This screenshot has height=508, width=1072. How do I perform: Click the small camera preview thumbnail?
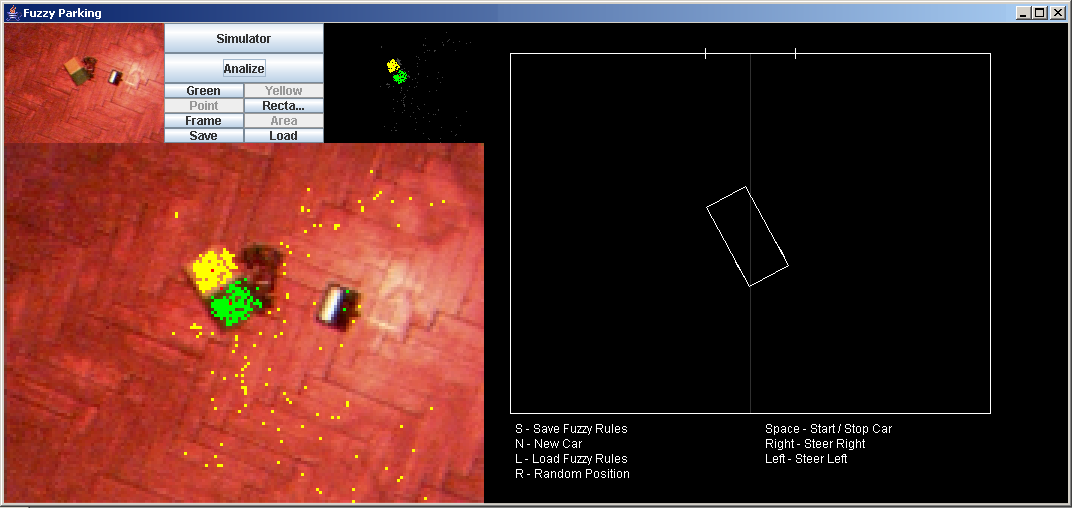(x=84, y=83)
